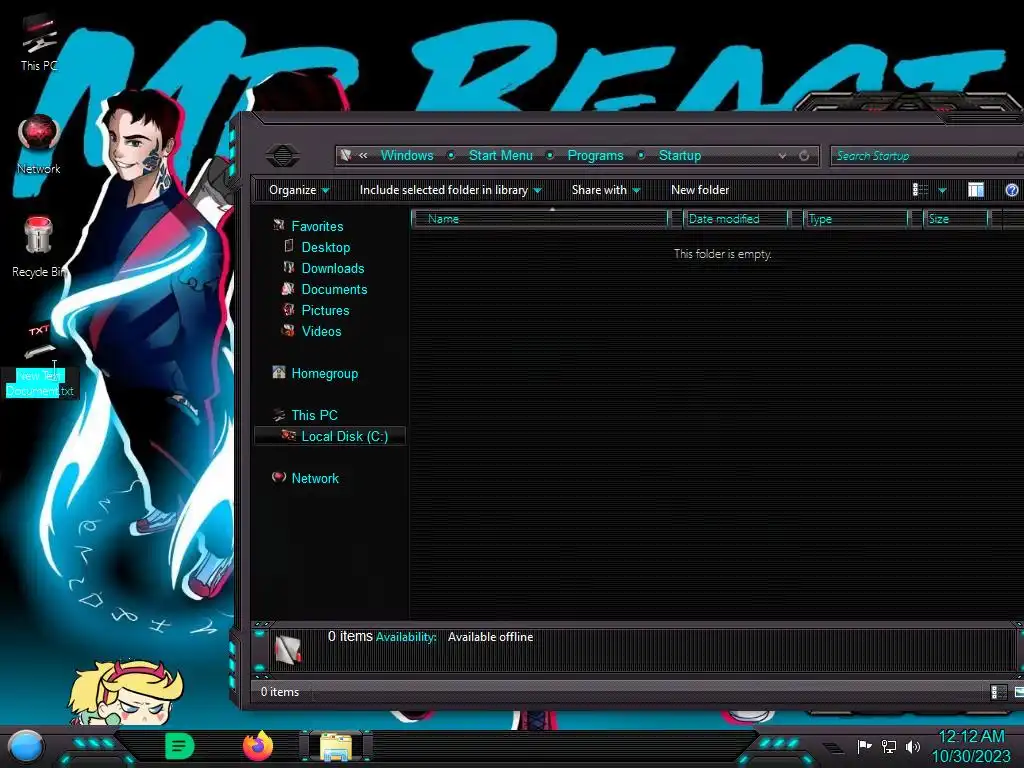Click the Startup breadcrumb segment
1024x768 pixels.
point(680,155)
